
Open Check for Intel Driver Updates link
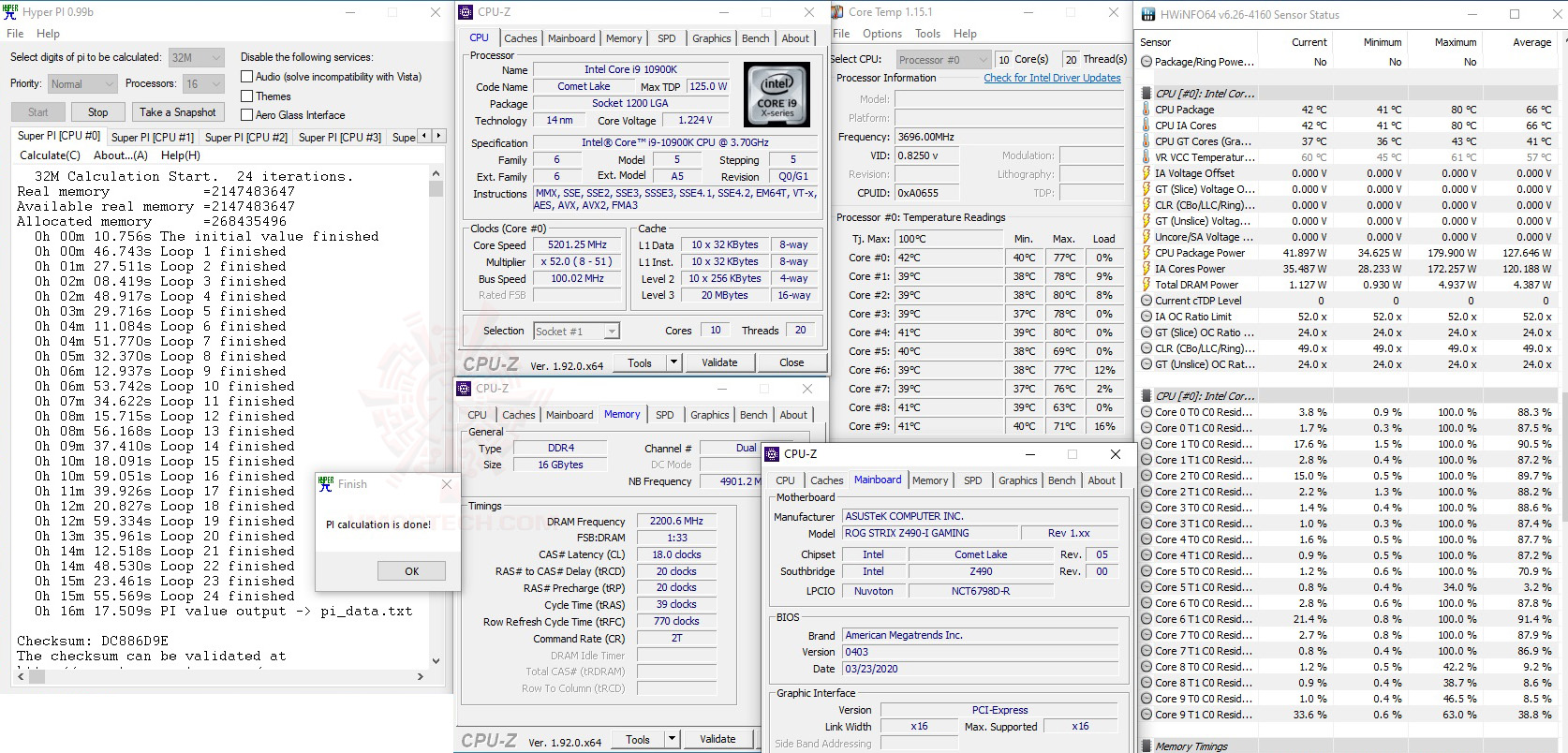coord(1052,78)
